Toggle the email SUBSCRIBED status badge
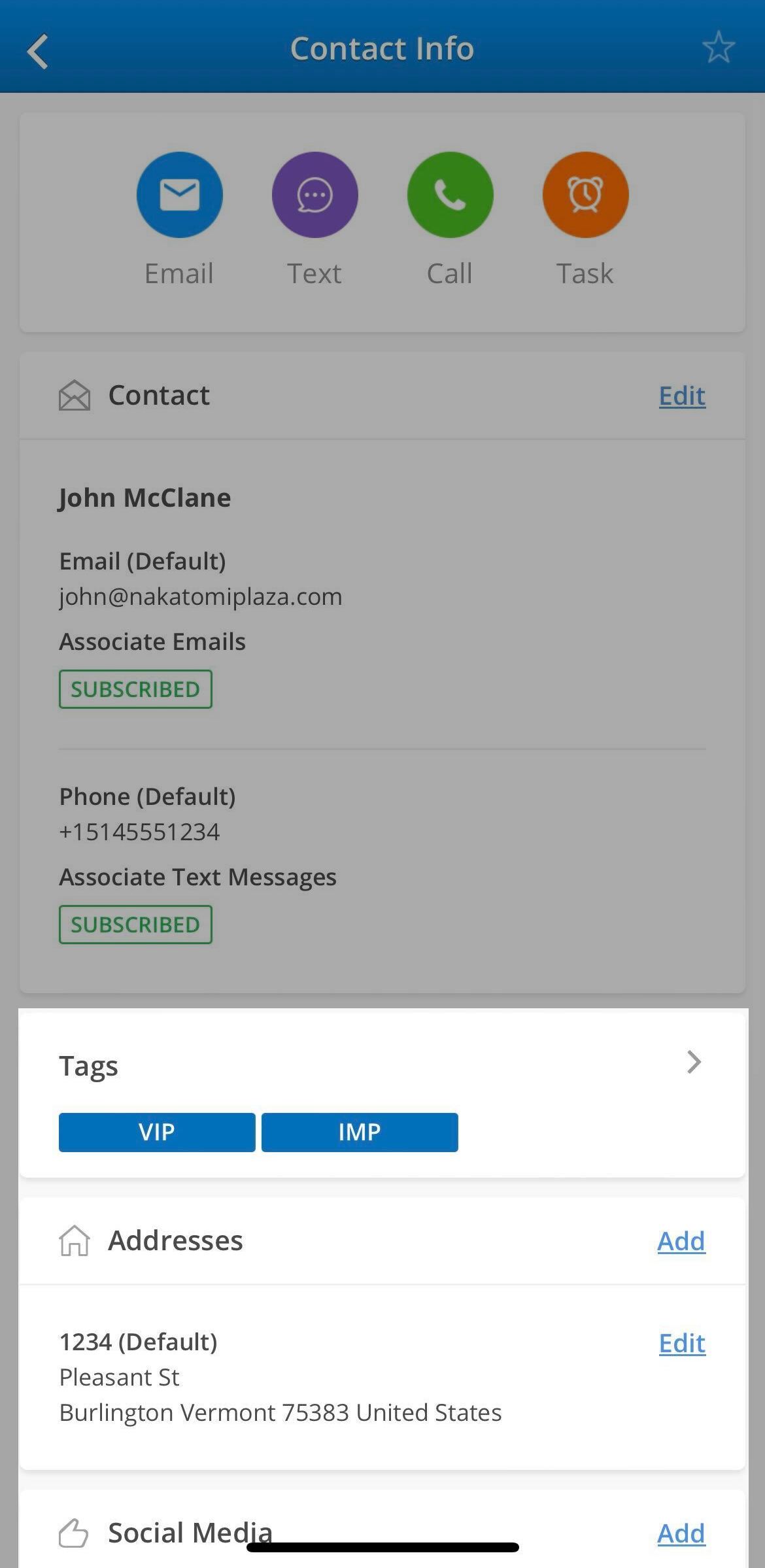 (135, 689)
